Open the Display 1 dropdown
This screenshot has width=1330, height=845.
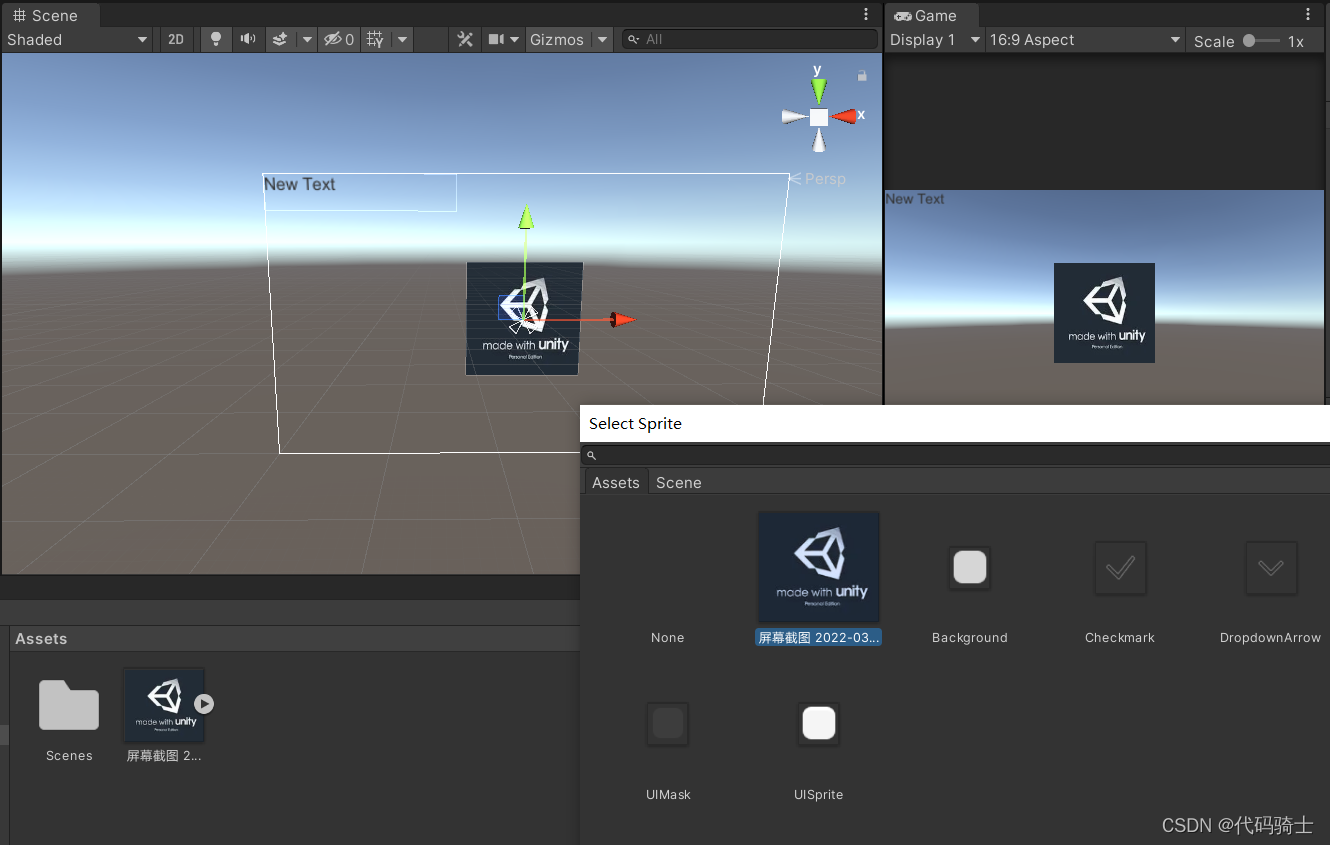(x=935, y=40)
